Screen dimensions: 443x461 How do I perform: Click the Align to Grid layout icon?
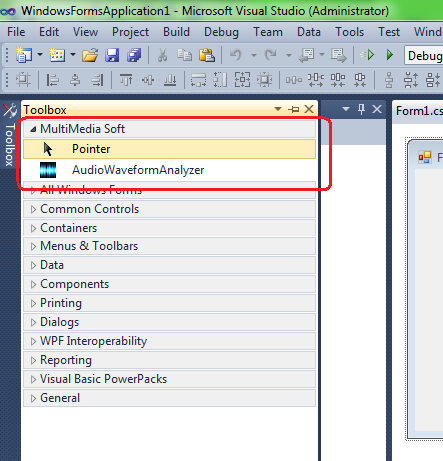pyautogui.click(x=23, y=80)
